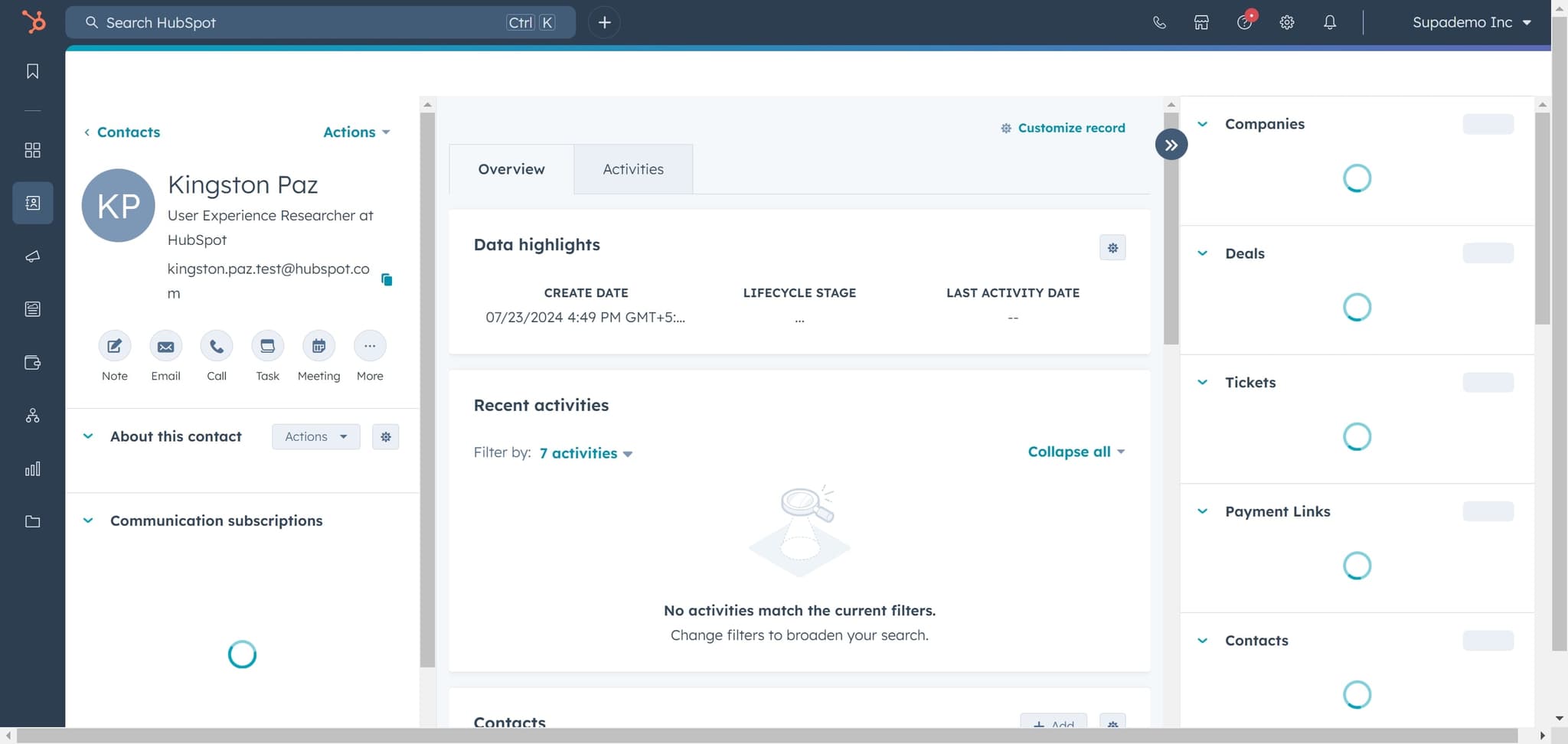Screen dimensions: 1568x744
Task: Switch to the Activities tab
Action: pyautogui.click(x=632, y=168)
